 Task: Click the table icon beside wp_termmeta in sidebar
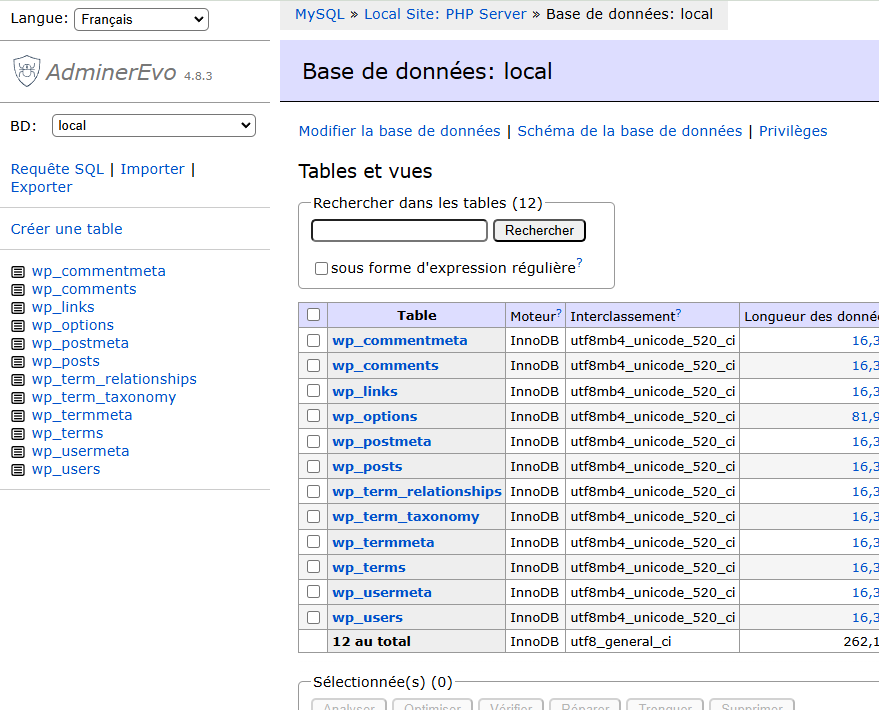pos(17,416)
